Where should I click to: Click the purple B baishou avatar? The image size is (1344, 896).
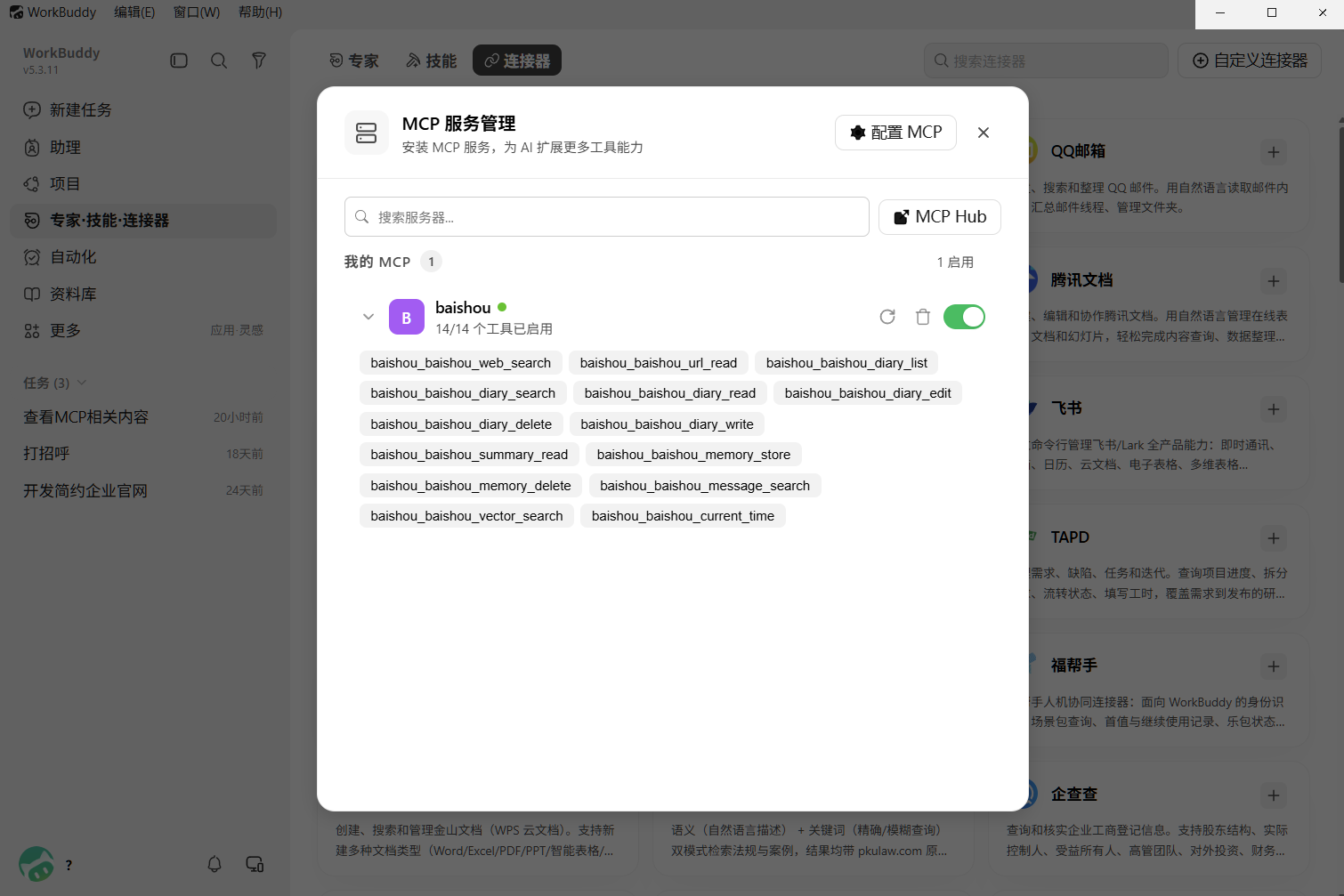407,317
